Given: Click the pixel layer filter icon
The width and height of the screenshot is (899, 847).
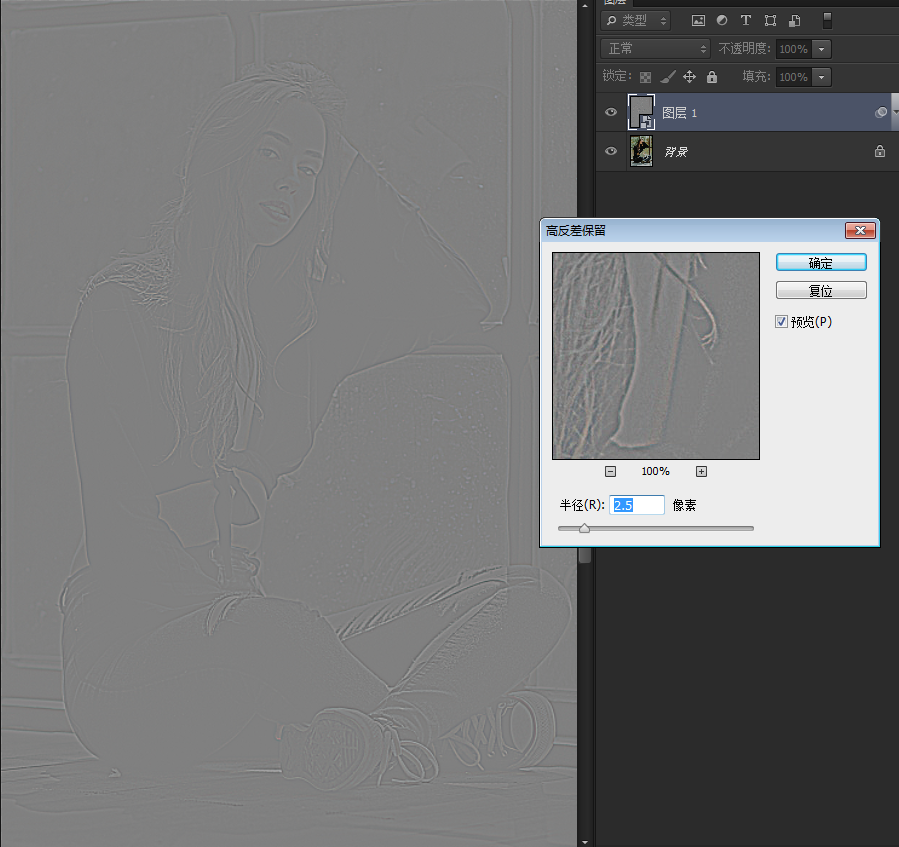Looking at the screenshot, I should pos(698,20).
